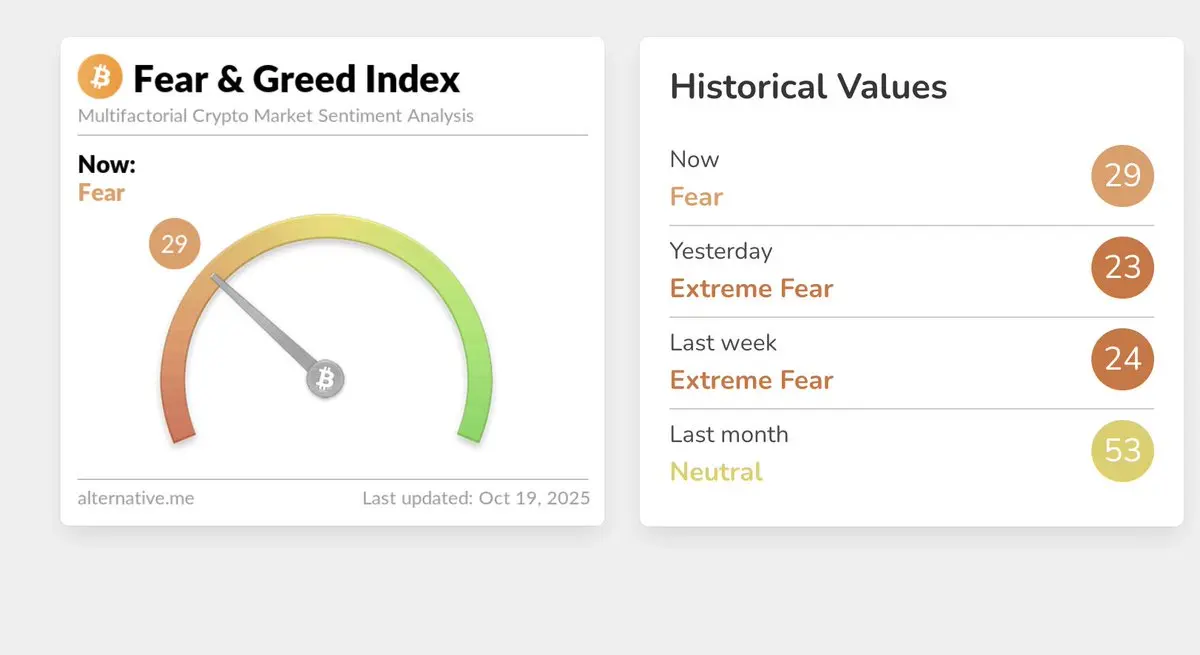This screenshot has height=655, width=1200.
Task: Click the 29 badge on the gauge
Action: [175, 244]
